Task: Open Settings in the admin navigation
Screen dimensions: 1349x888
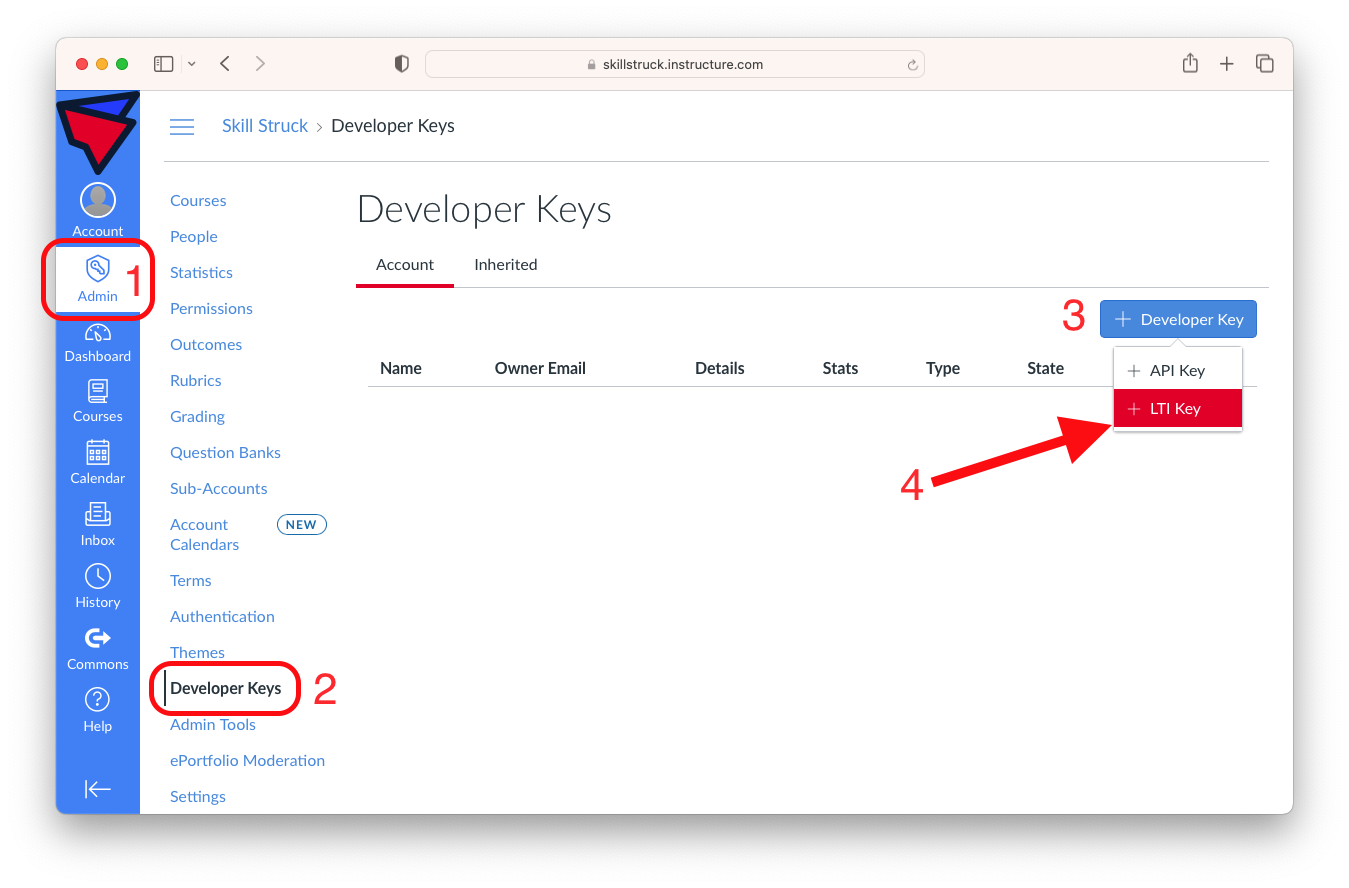Action: tap(197, 796)
